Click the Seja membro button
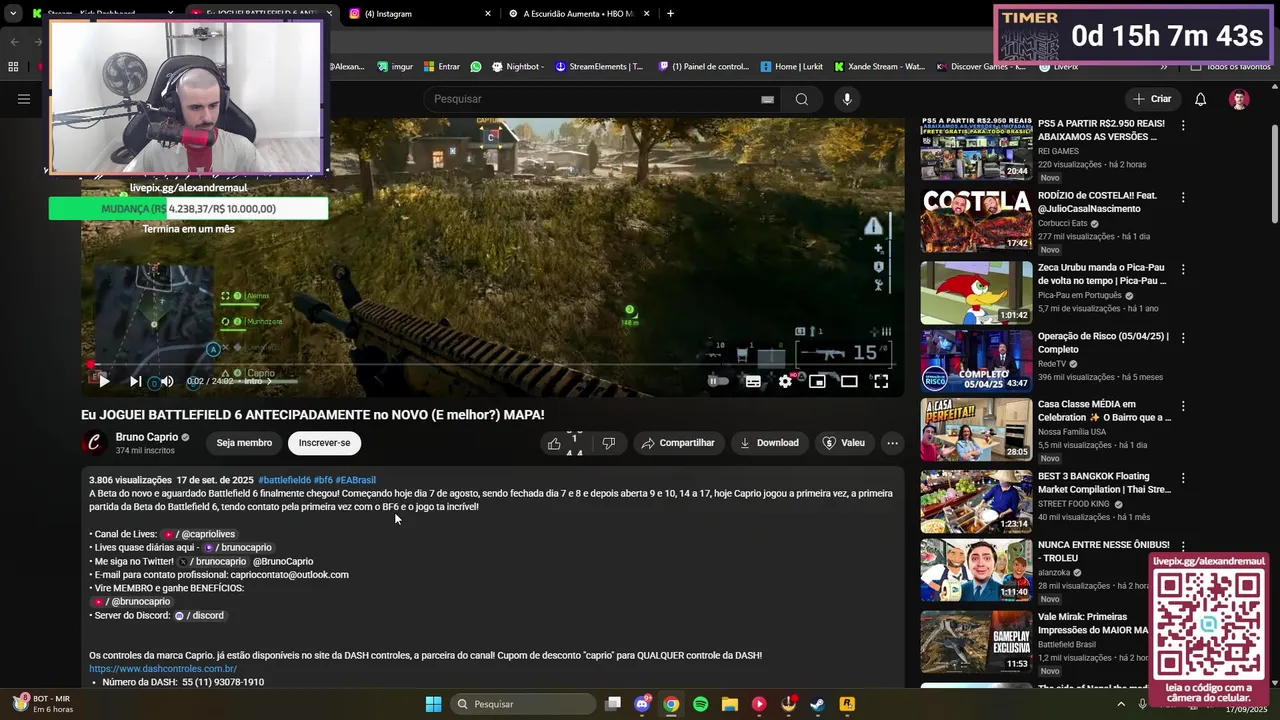The width and height of the screenshot is (1280, 720). [x=244, y=443]
